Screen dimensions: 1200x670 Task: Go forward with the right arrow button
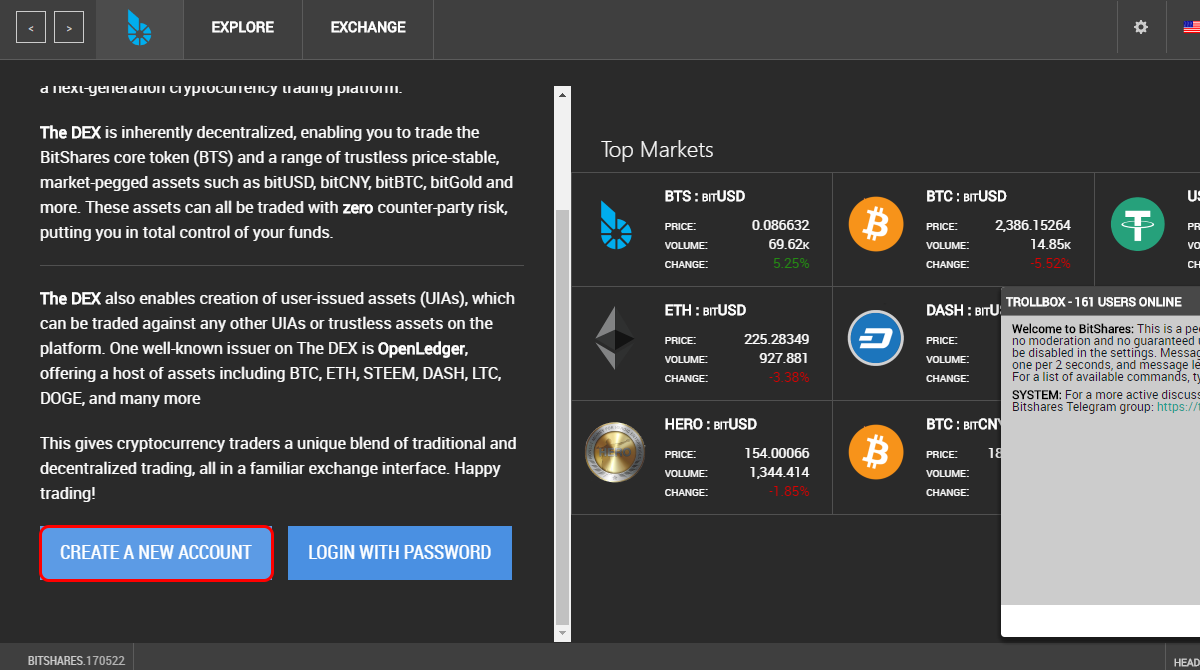[x=69, y=28]
